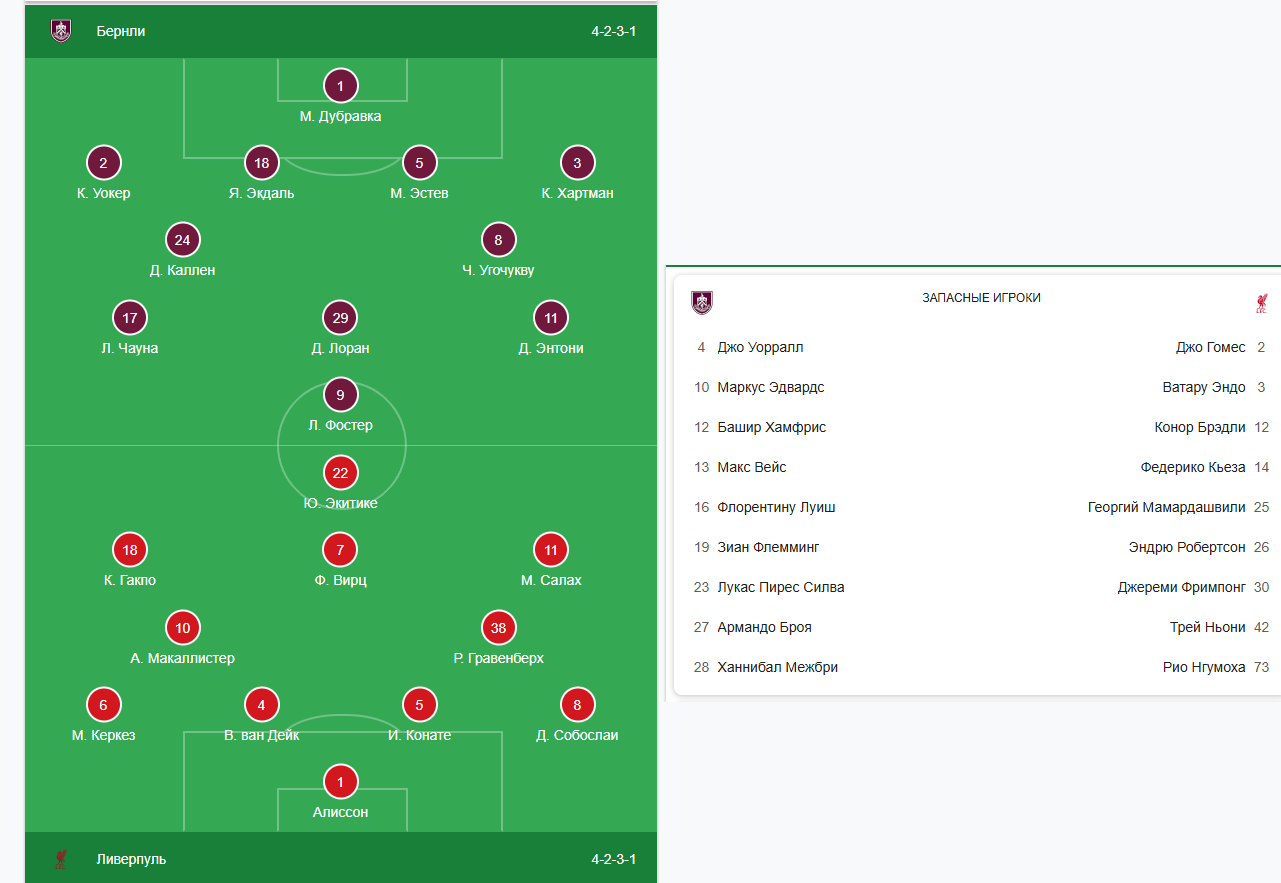The width and height of the screenshot is (1281, 883).
Task: Select В. ван Дейк's number 4 marker
Action: 261,705
